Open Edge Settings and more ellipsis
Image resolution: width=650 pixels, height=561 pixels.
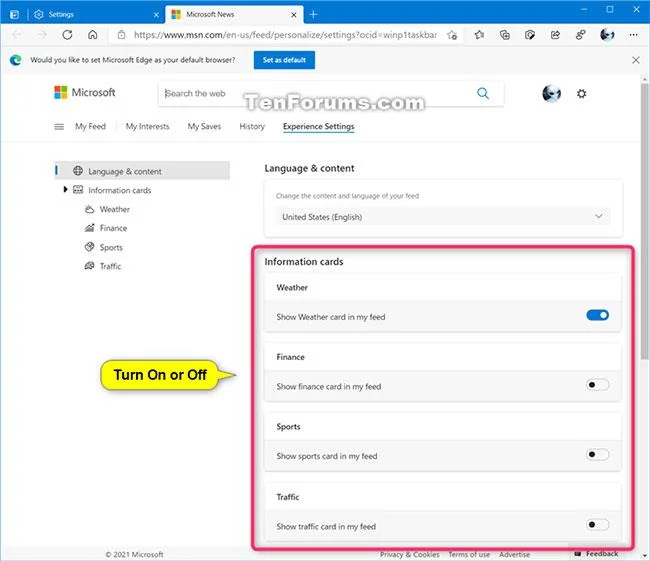tap(633, 35)
